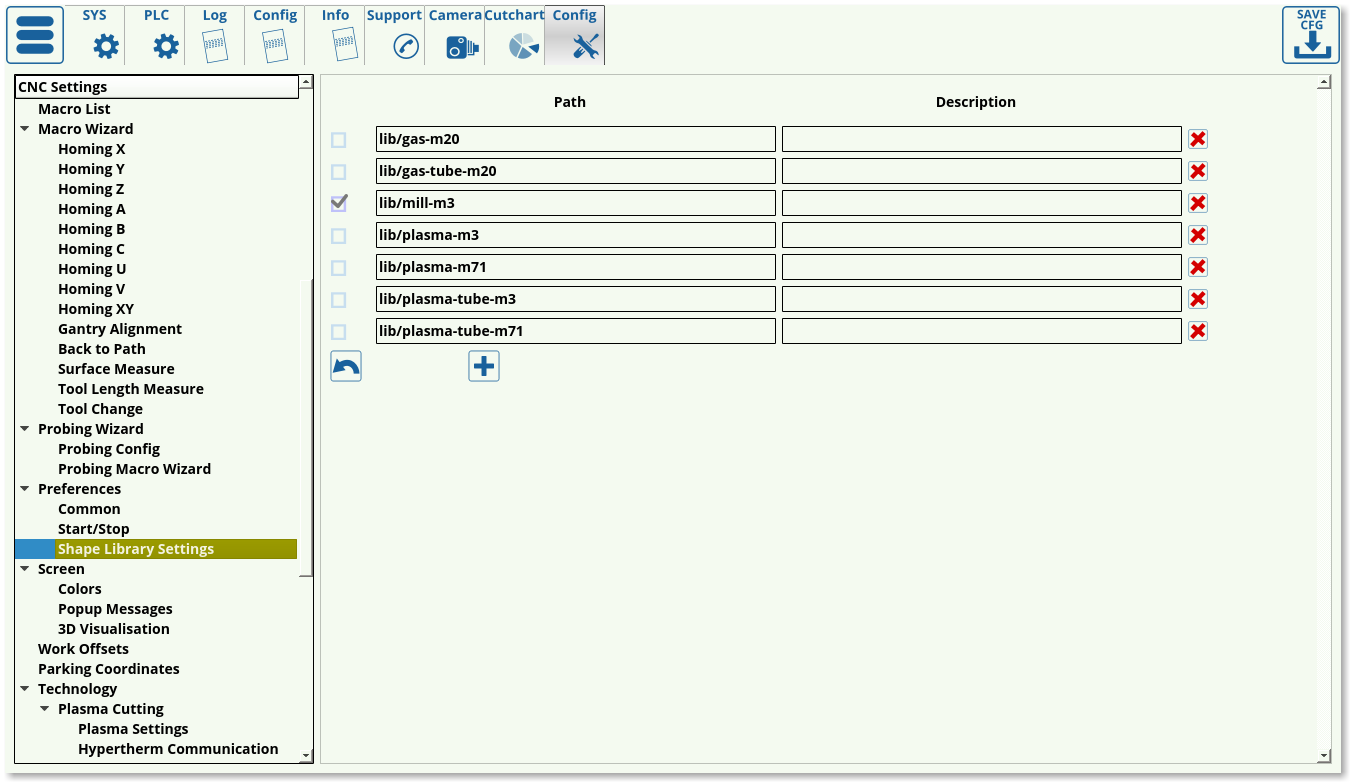This screenshot has width=1350, height=782.
Task: Open the Support phone icon
Action: 405,46
